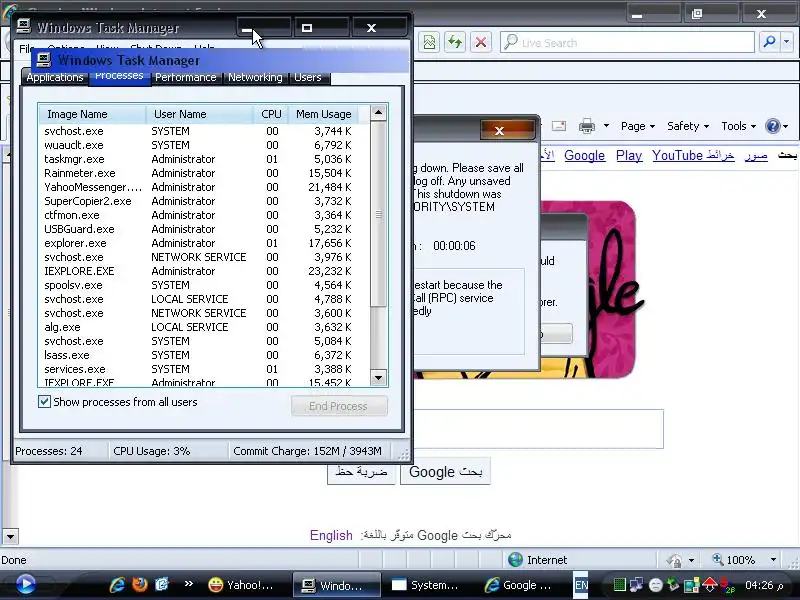Click the Read Mail envelope icon

pyautogui.click(x=559, y=126)
